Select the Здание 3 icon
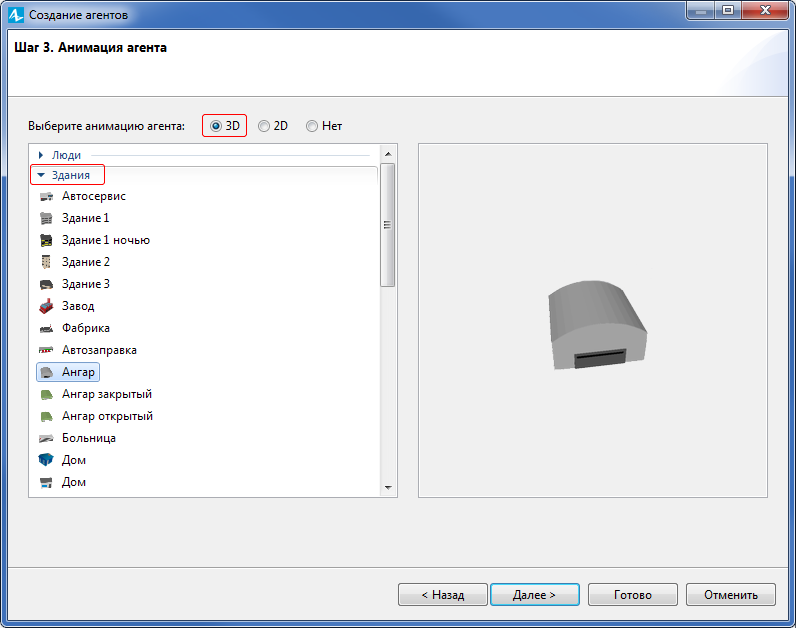 click(x=46, y=284)
